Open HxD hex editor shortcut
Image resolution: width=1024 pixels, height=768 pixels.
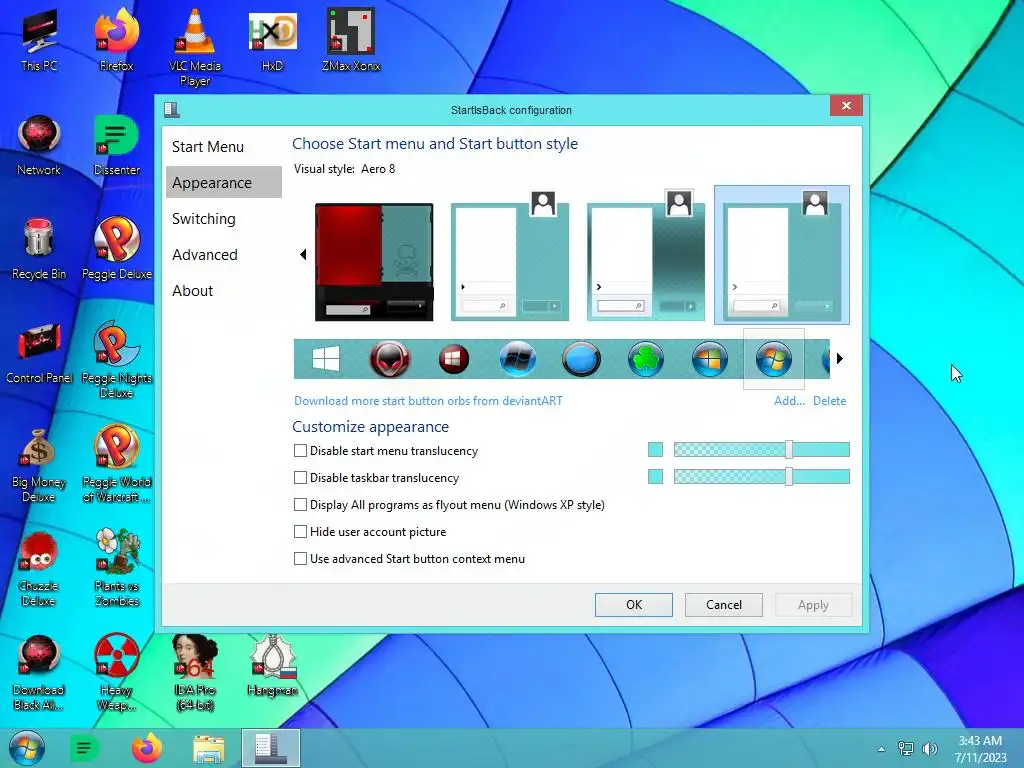coord(272,40)
